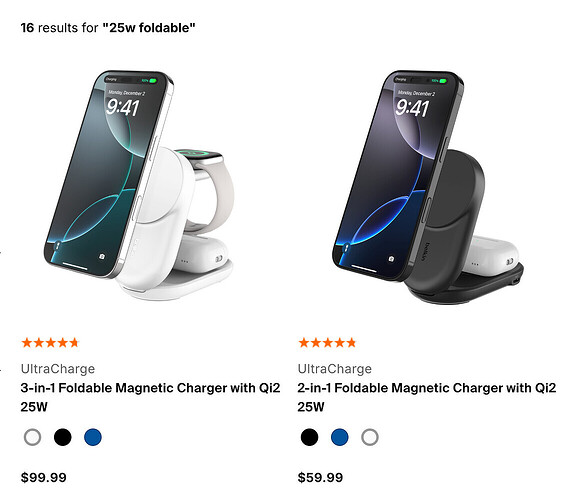565x500 pixels.
Task: Select black color swatch for 3-in-1 charger
Action: [63, 437]
